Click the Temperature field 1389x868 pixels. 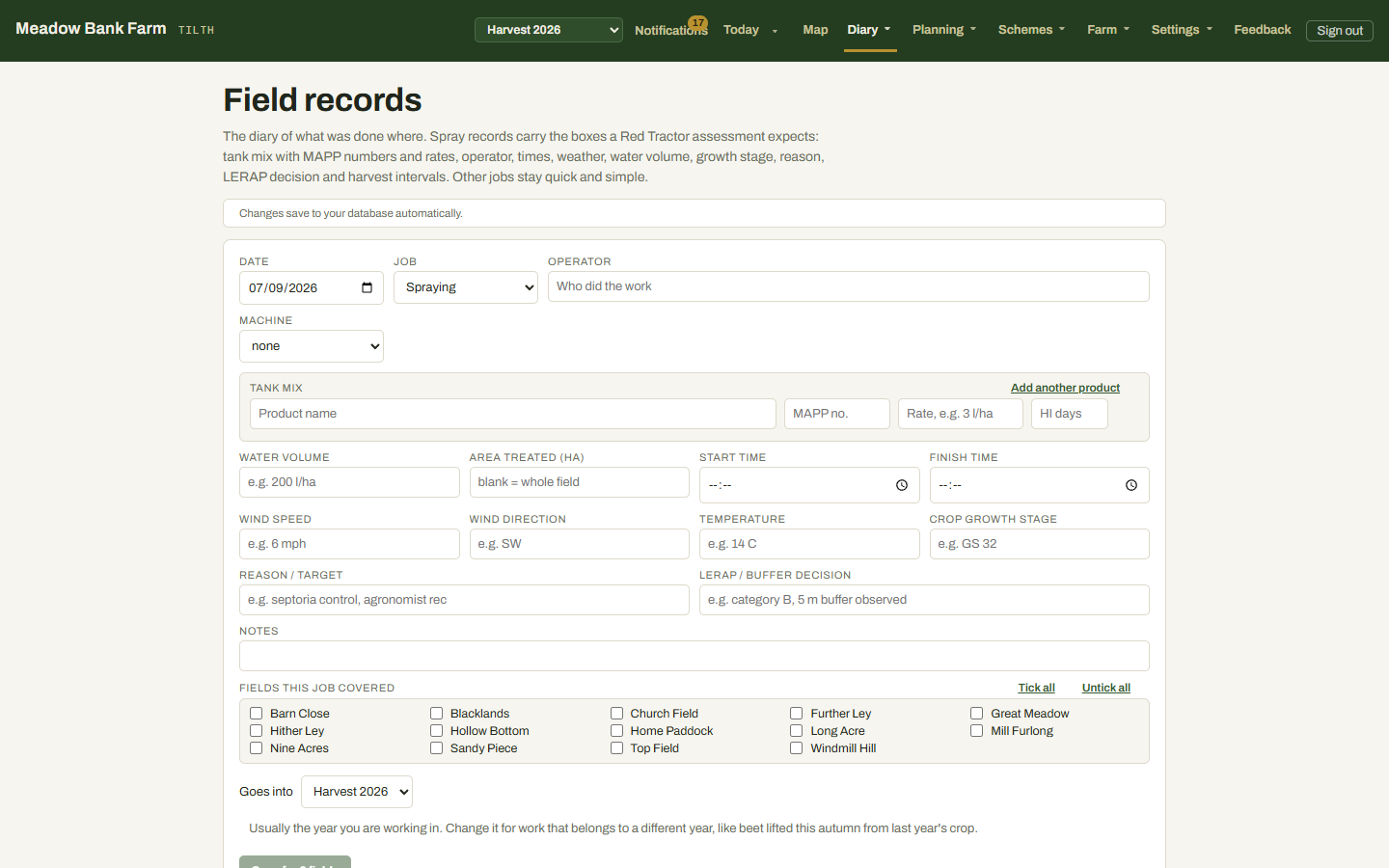point(809,544)
